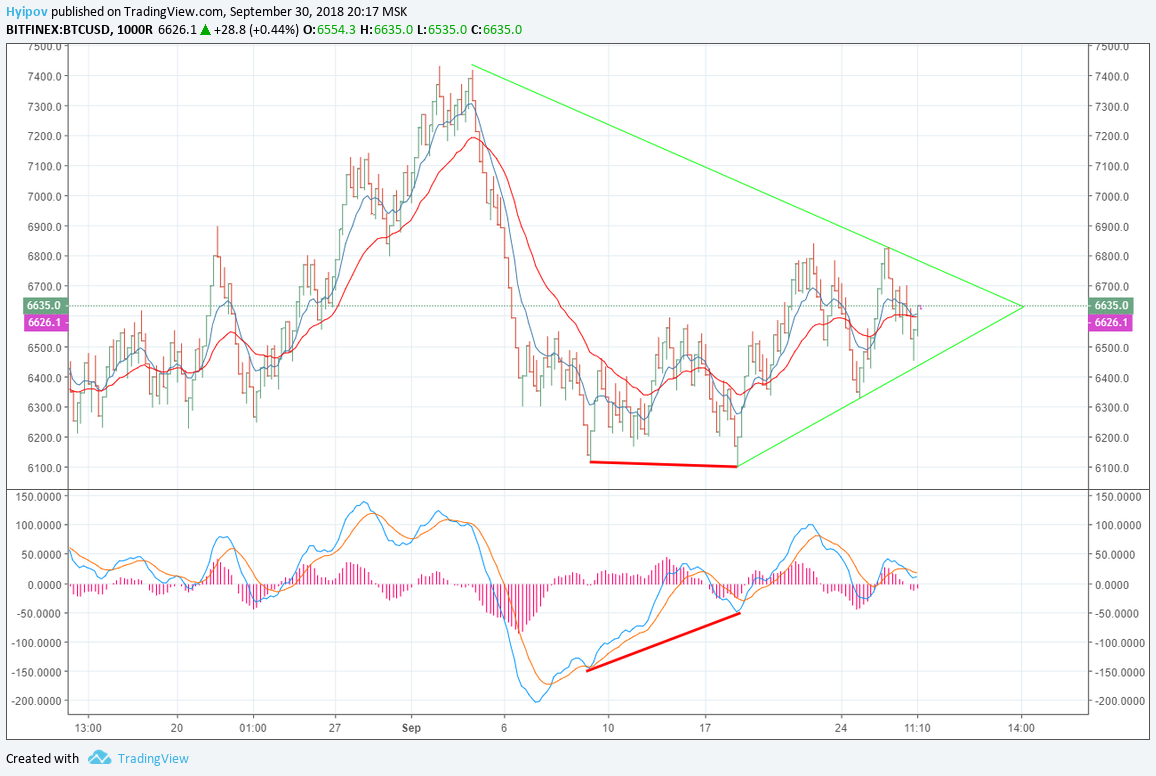Image resolution: width=1156 pixels, height=776 pixels.
Task: Click the 'September 30, 2018 20:17 MSK' timestamp
Action: 318,12
